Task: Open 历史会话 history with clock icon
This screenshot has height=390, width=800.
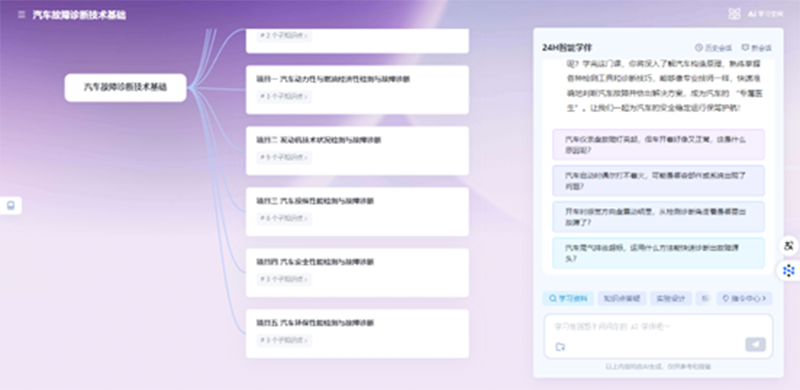Action: pos(713,48)
